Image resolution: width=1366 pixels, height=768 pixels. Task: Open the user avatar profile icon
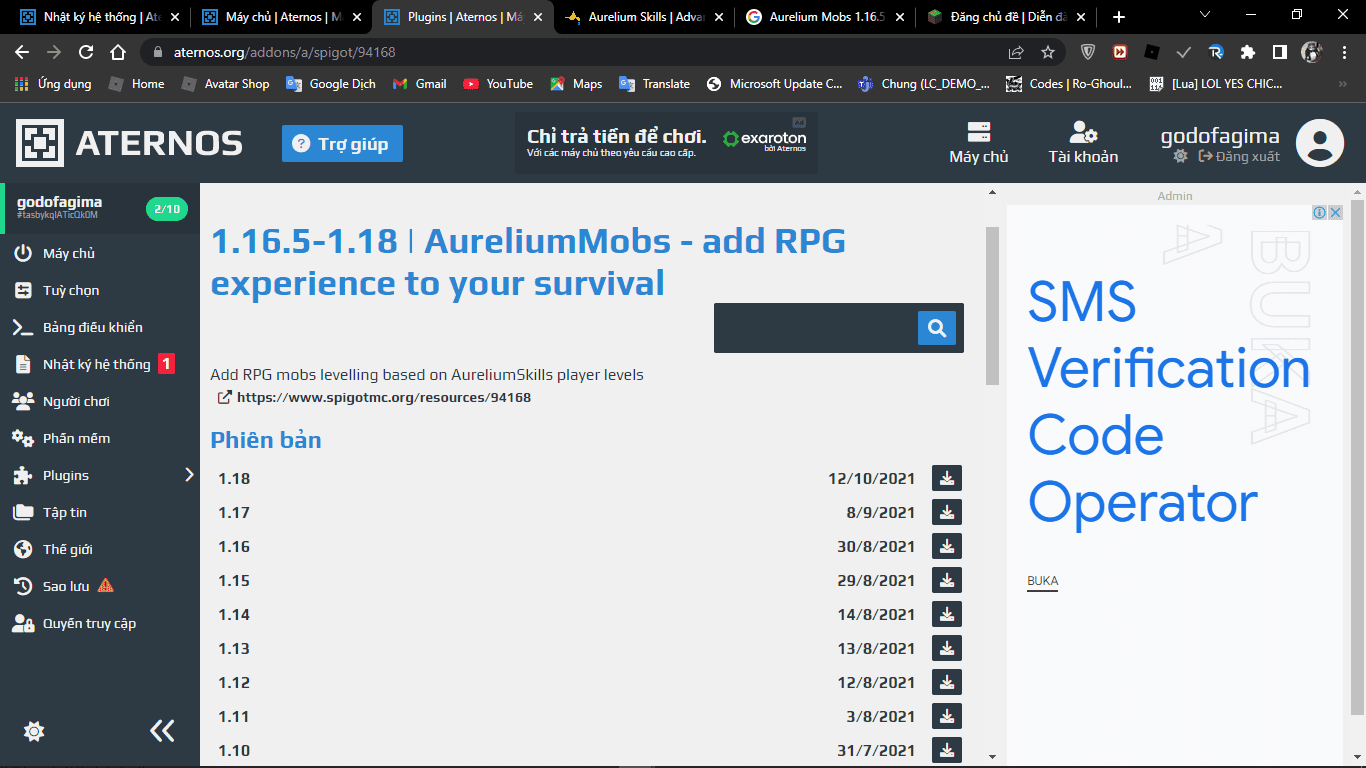pos(1319,143)
